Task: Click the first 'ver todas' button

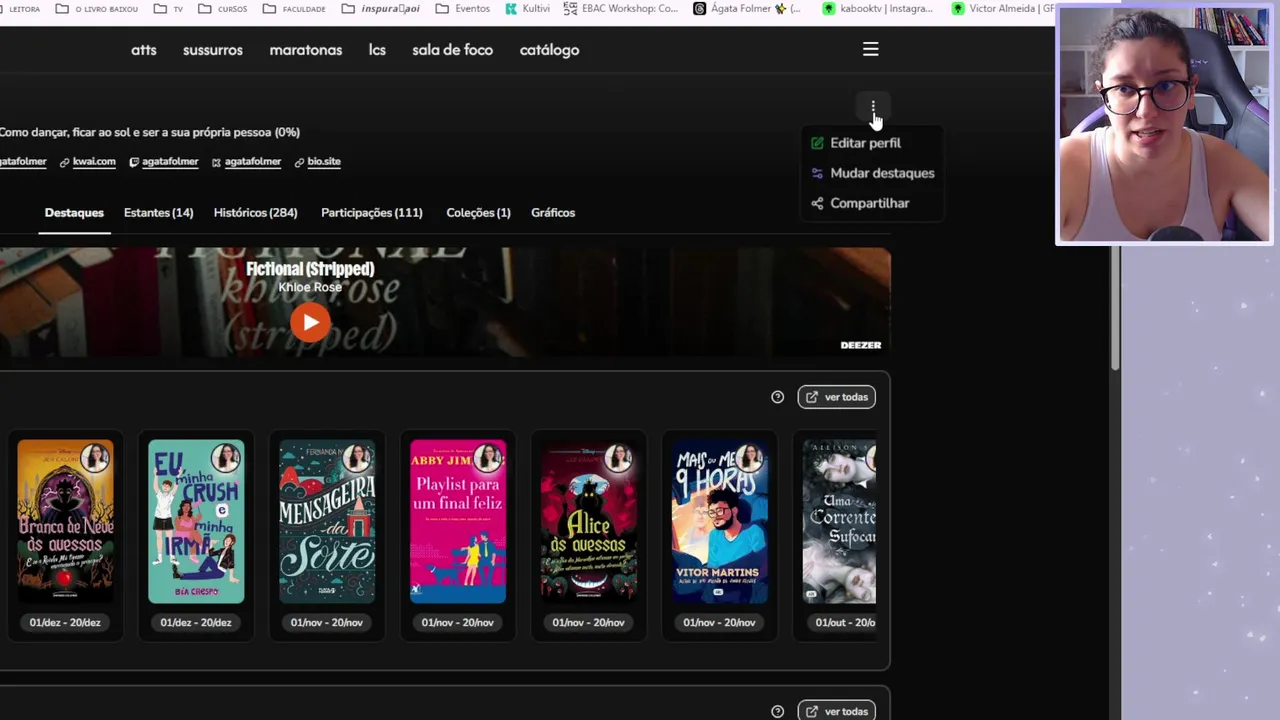Action: coord(836,397)
